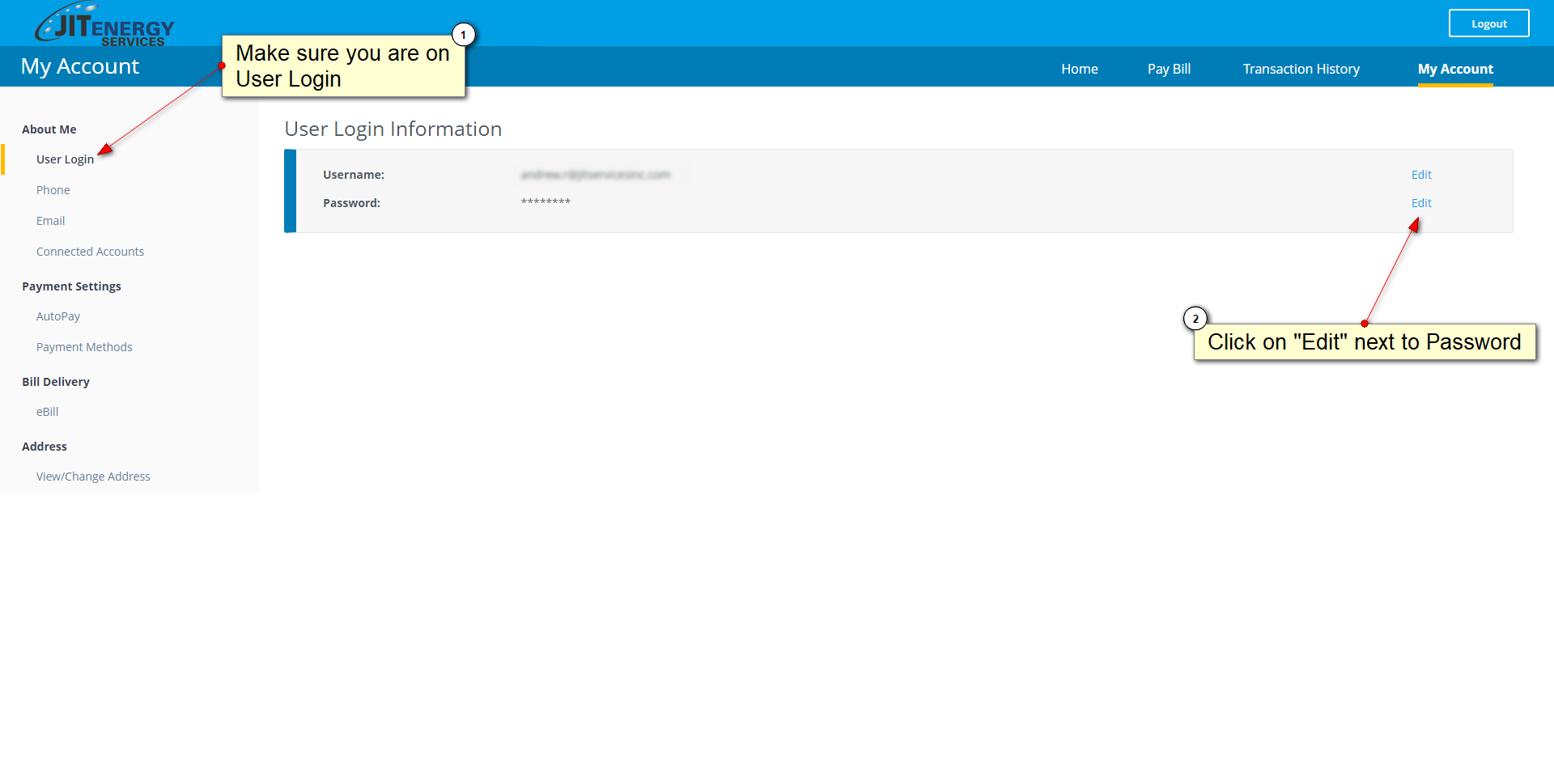Image resolution: width=1554 pixels, height=784 pixels.
Task: Open the Phone settings page
Action: pos(53,190)
